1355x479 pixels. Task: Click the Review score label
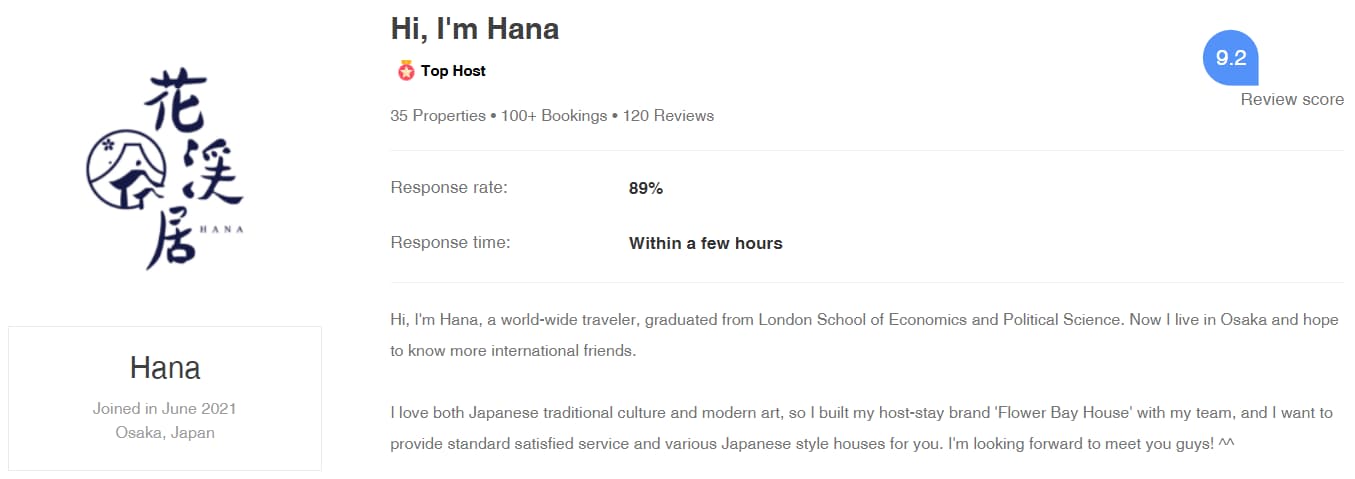pos(1292,99)
